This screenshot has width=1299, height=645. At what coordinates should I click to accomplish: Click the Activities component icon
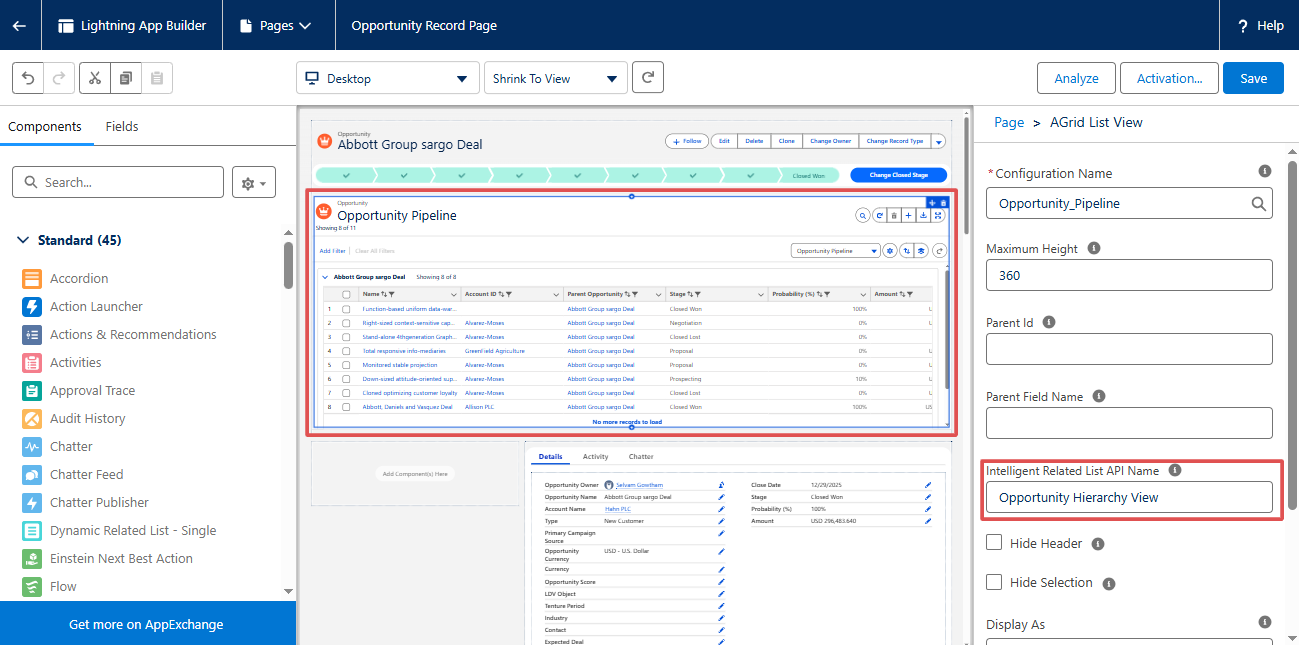32,363
